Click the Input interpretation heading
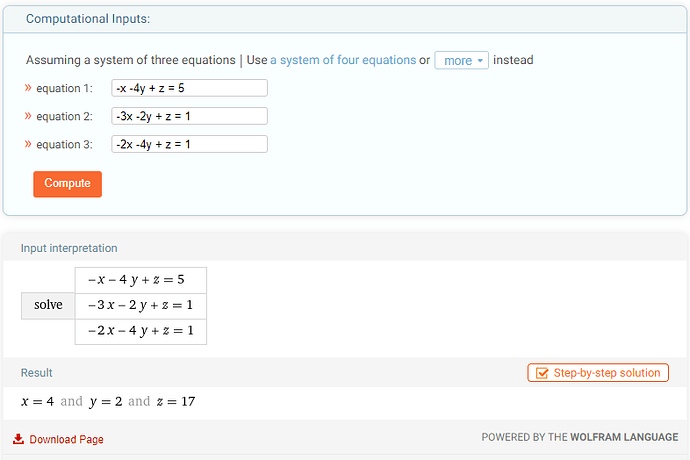 point(69,248)
